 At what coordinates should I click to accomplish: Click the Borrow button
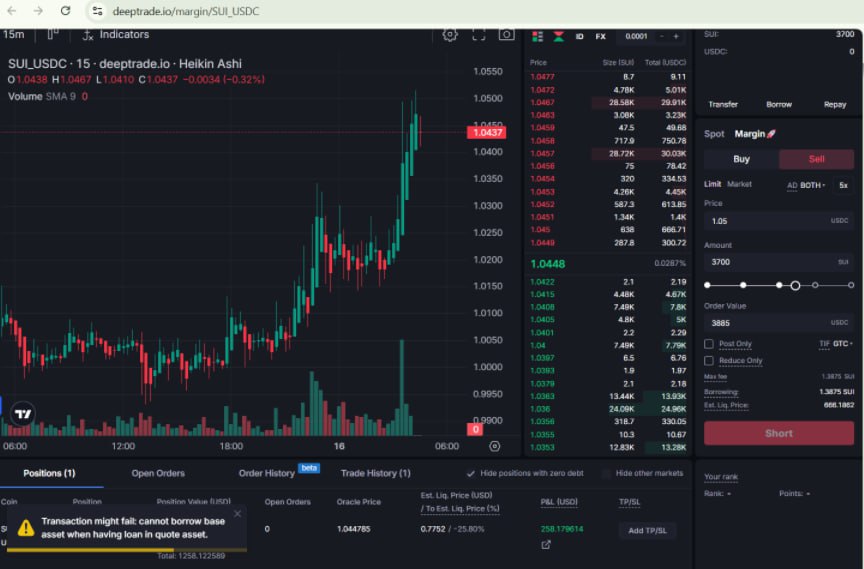(x=779, y=104)
